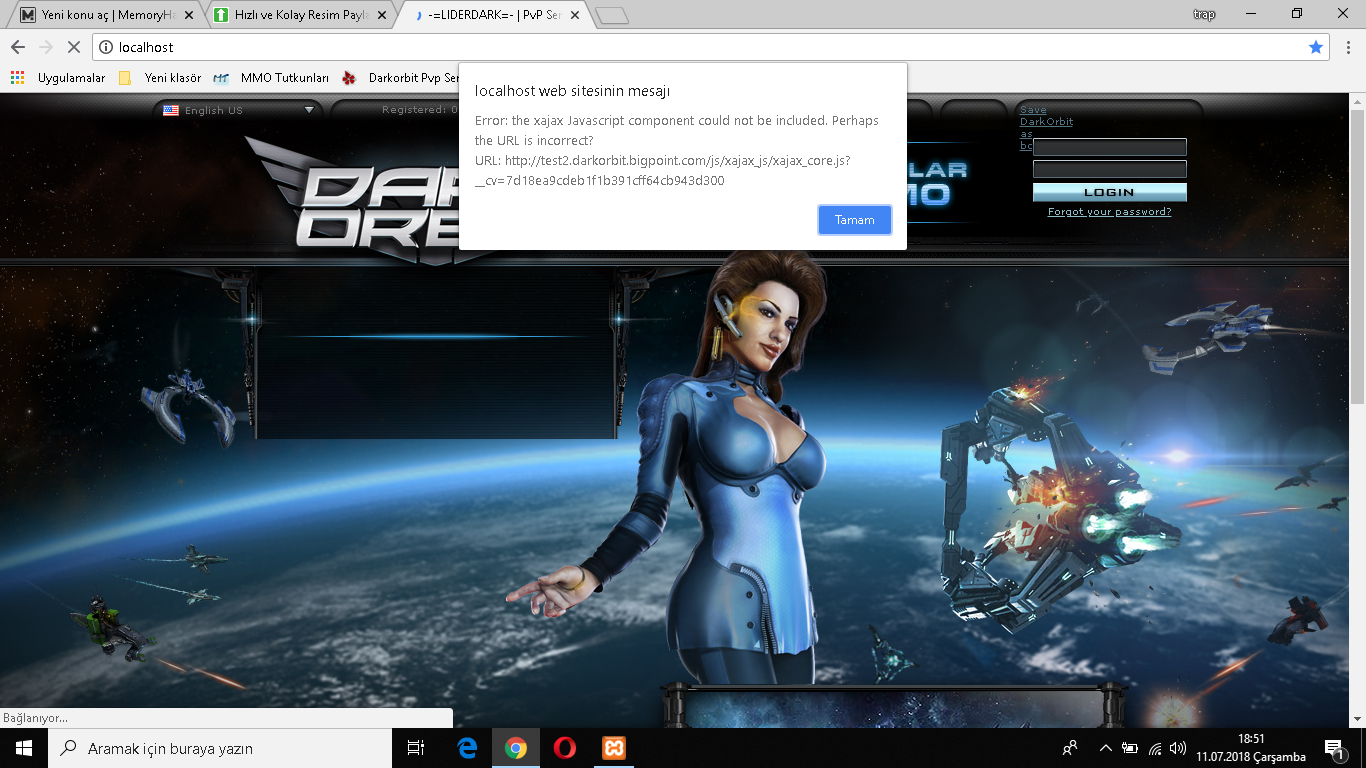Image resolution: width=1366 pixels, height=768 pixels.
Task: Click the password input field above LOGIN
Action: tap(1110, 169)
